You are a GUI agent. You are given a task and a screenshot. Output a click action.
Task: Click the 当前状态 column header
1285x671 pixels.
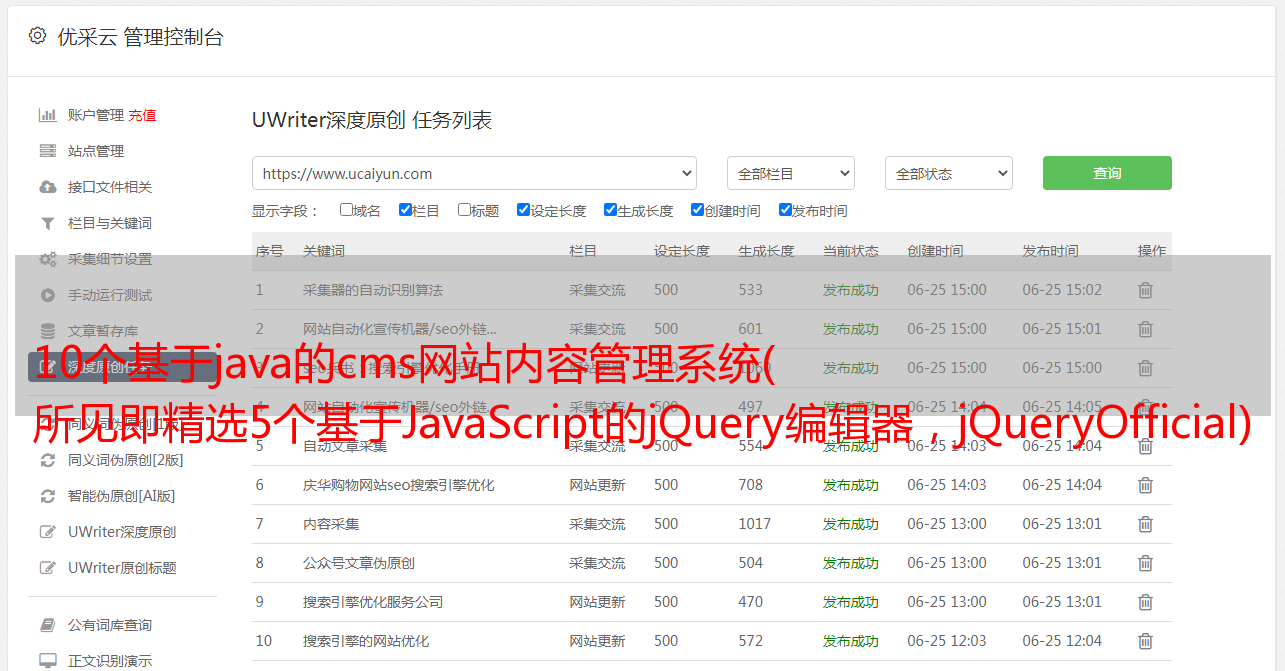[x=851, y=251]
